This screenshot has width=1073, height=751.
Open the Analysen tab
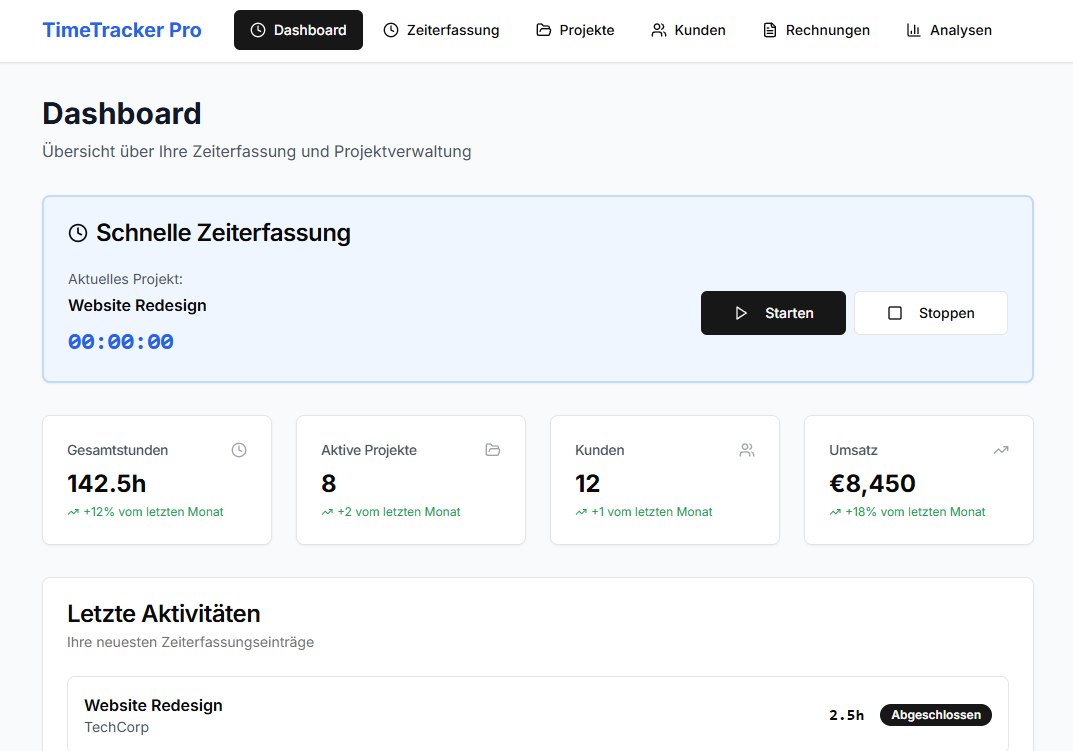coord(949,30)
